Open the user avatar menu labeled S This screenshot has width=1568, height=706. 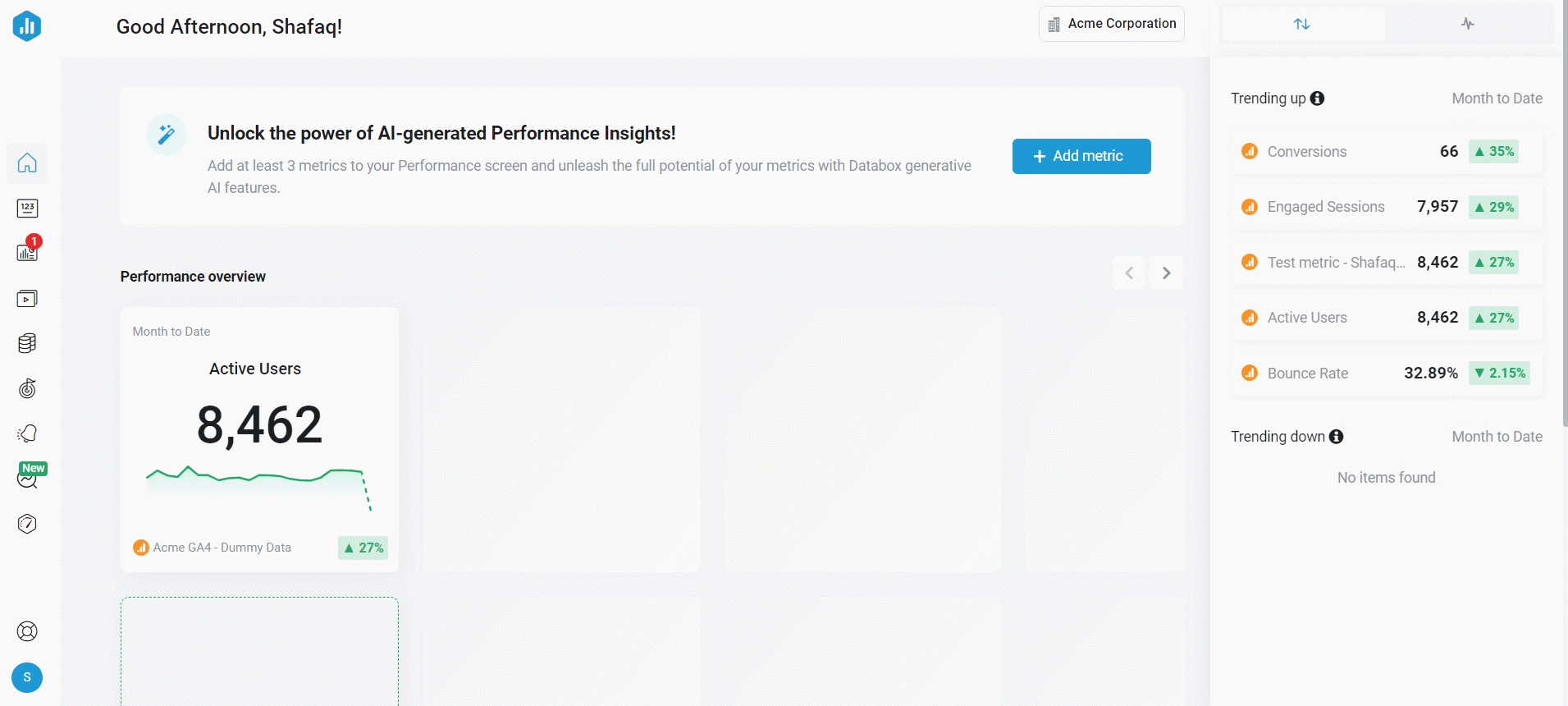(x=27, y=677)
